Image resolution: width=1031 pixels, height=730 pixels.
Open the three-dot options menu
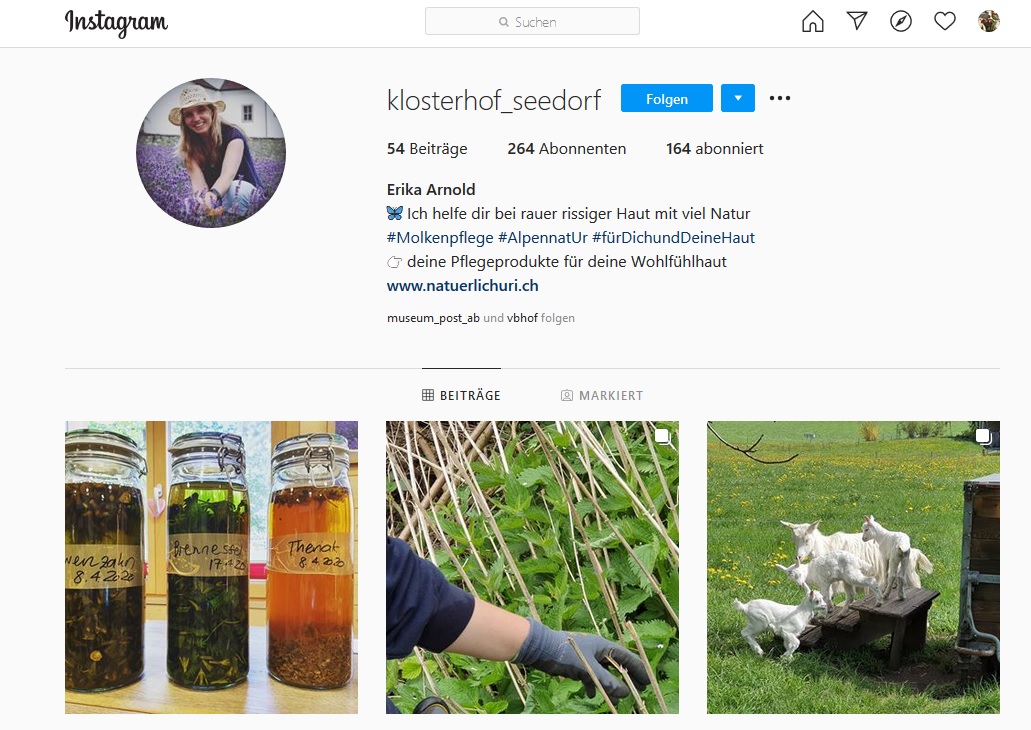click(780, 98)
